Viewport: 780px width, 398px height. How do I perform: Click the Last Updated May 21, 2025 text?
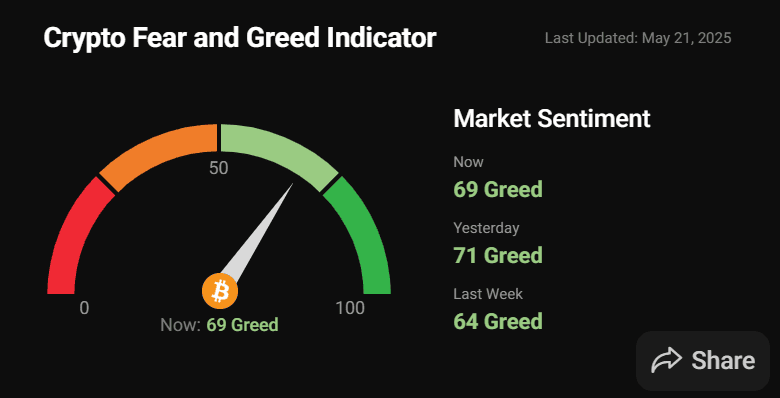(x=638, y=38)
